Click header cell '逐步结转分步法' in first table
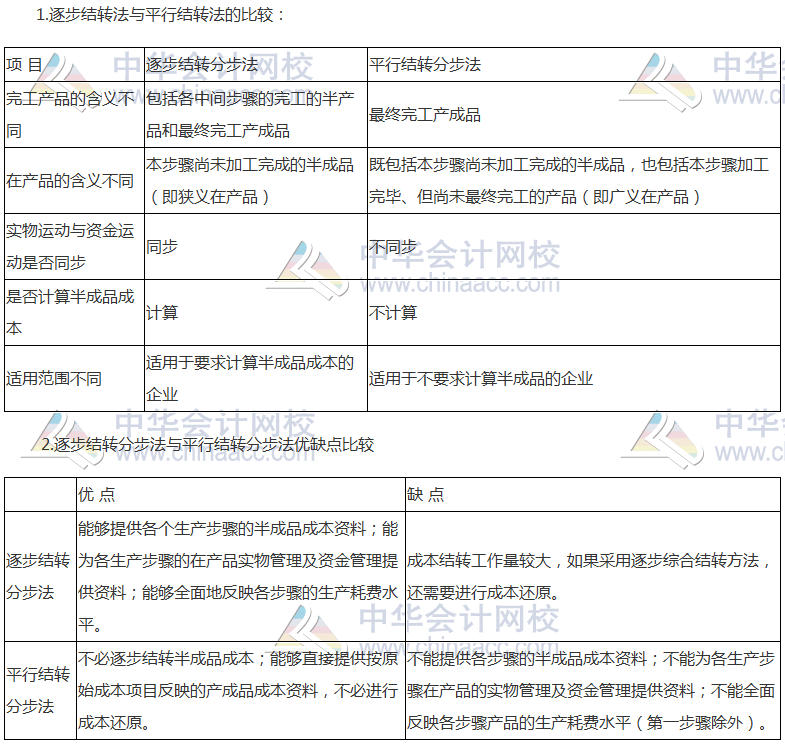785x747 pixels. click(x=256, y=65)
